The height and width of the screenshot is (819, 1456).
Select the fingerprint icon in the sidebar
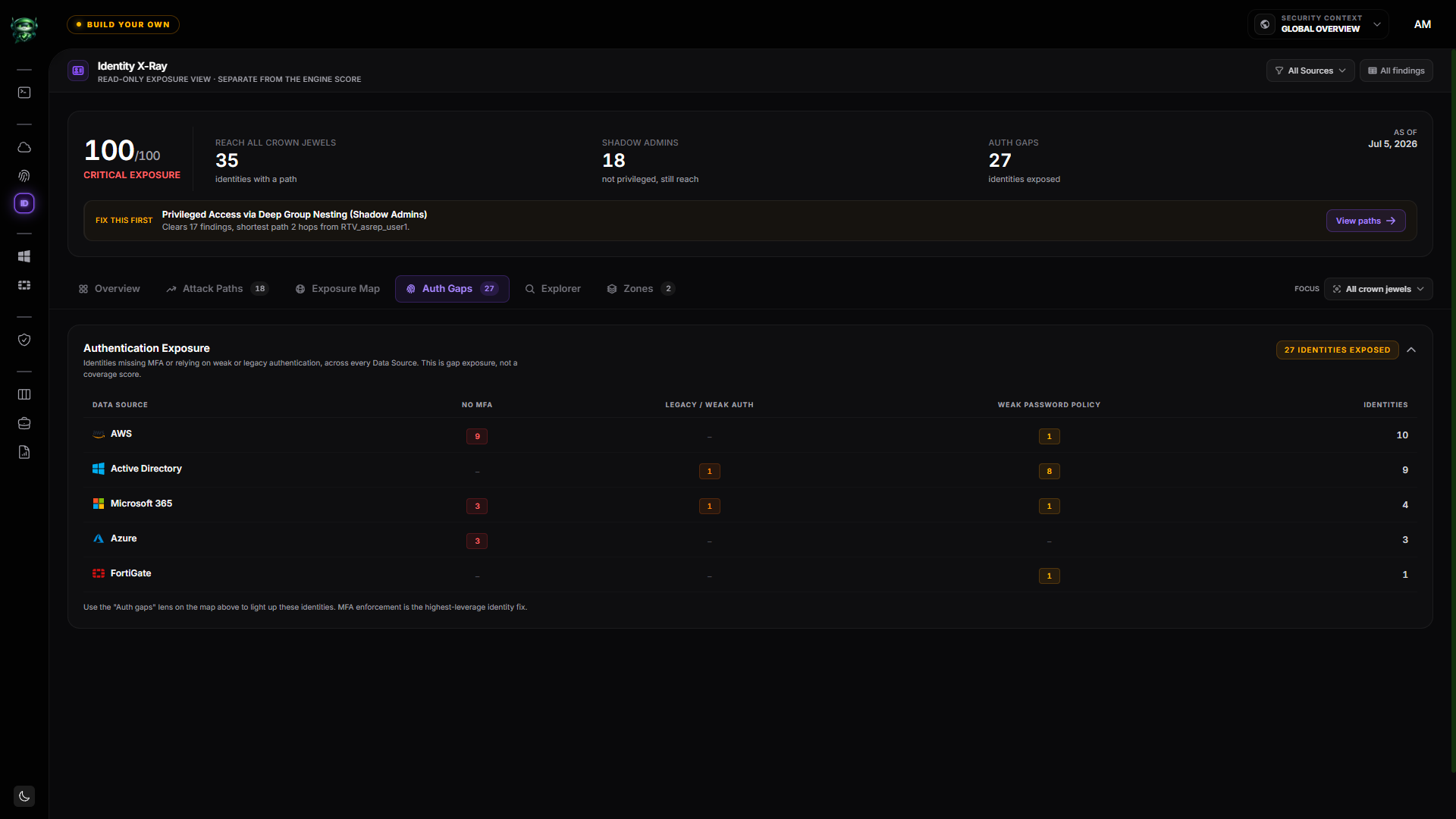click(x=24, y=176)
